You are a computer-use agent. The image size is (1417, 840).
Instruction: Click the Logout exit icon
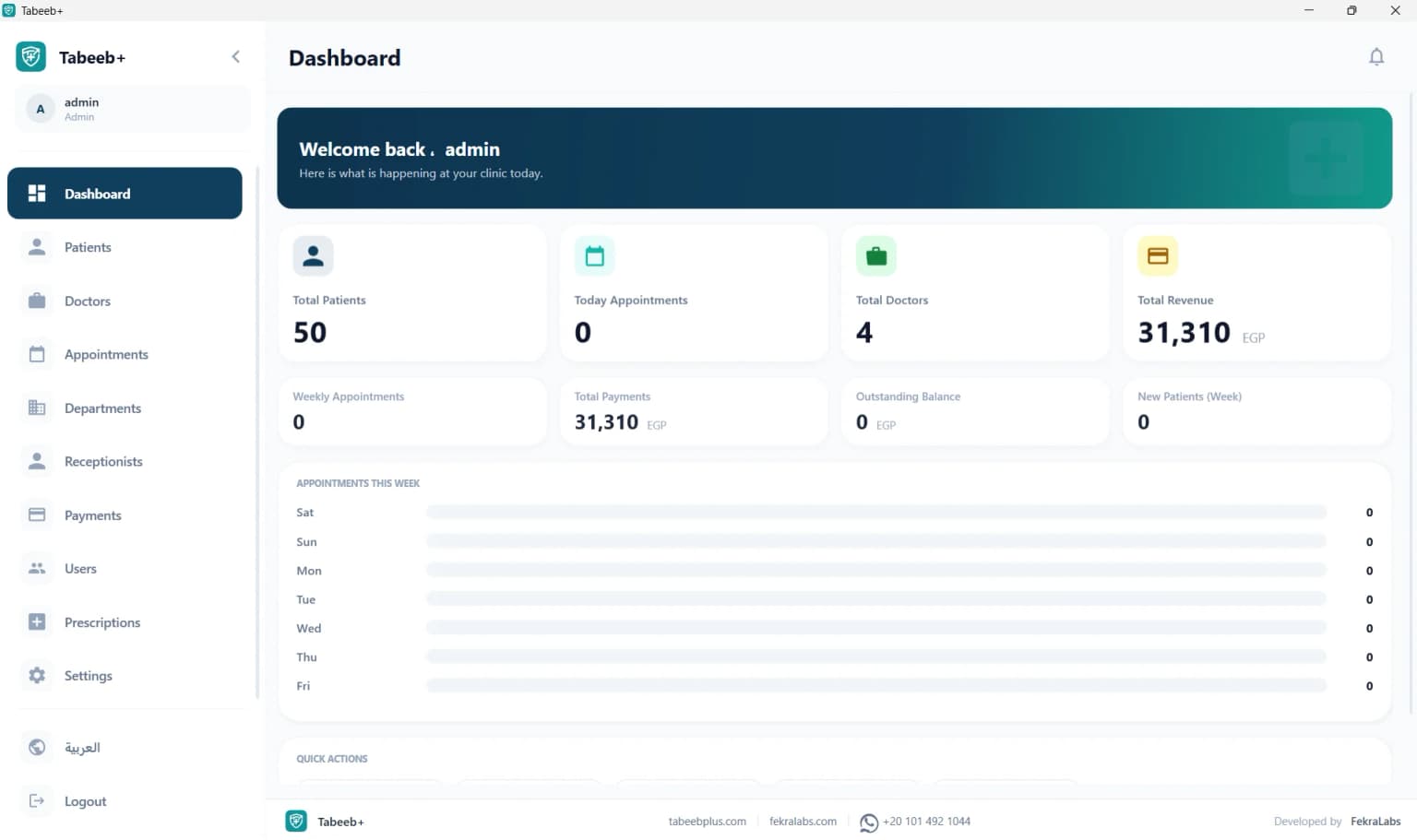tap(37, 800)
